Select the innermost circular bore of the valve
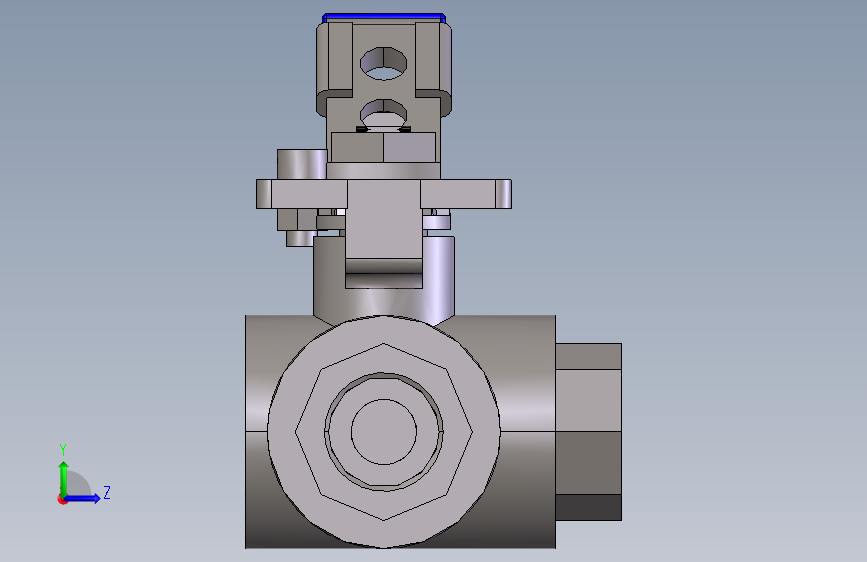This screenshot has width=867, height=562. (x=383, y=431)
